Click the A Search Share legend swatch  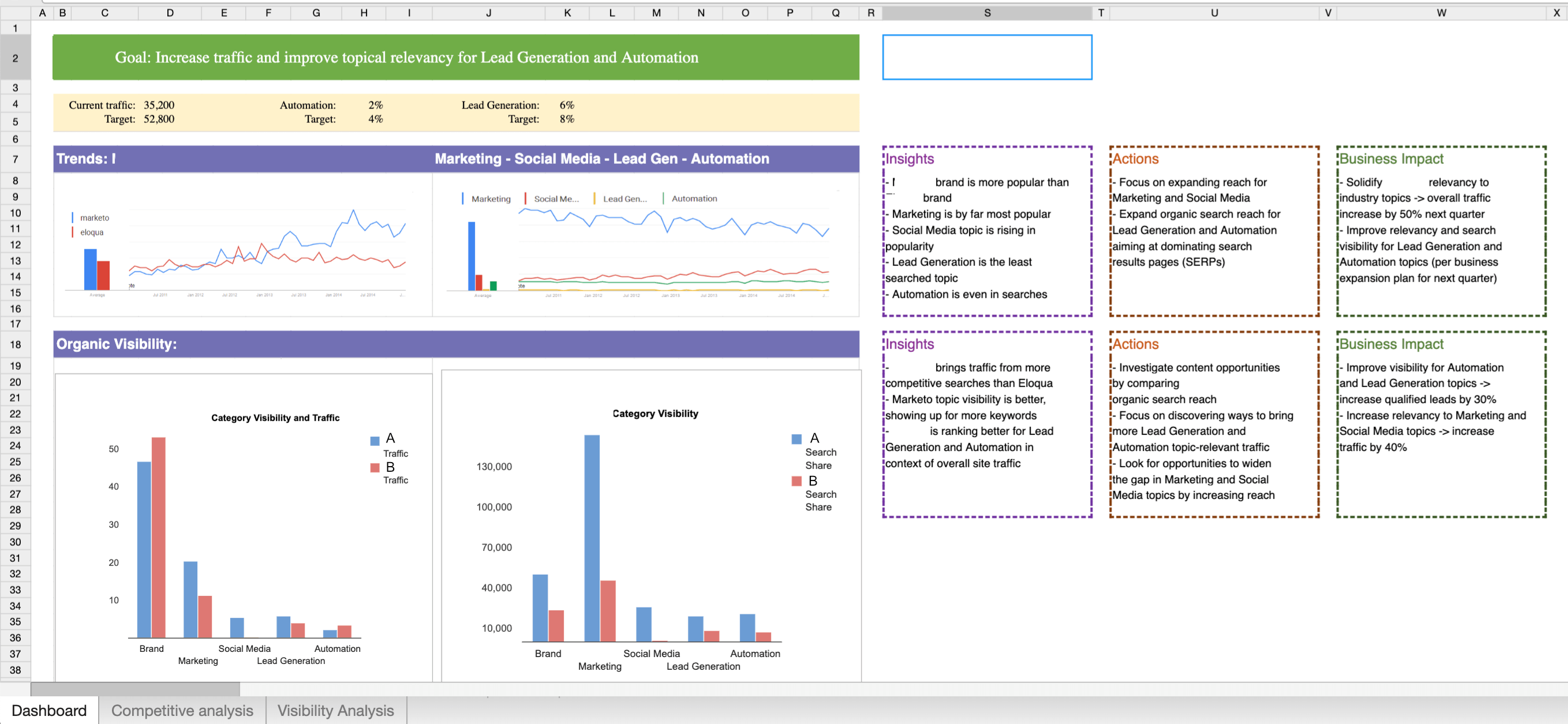(x=796, y=439)
